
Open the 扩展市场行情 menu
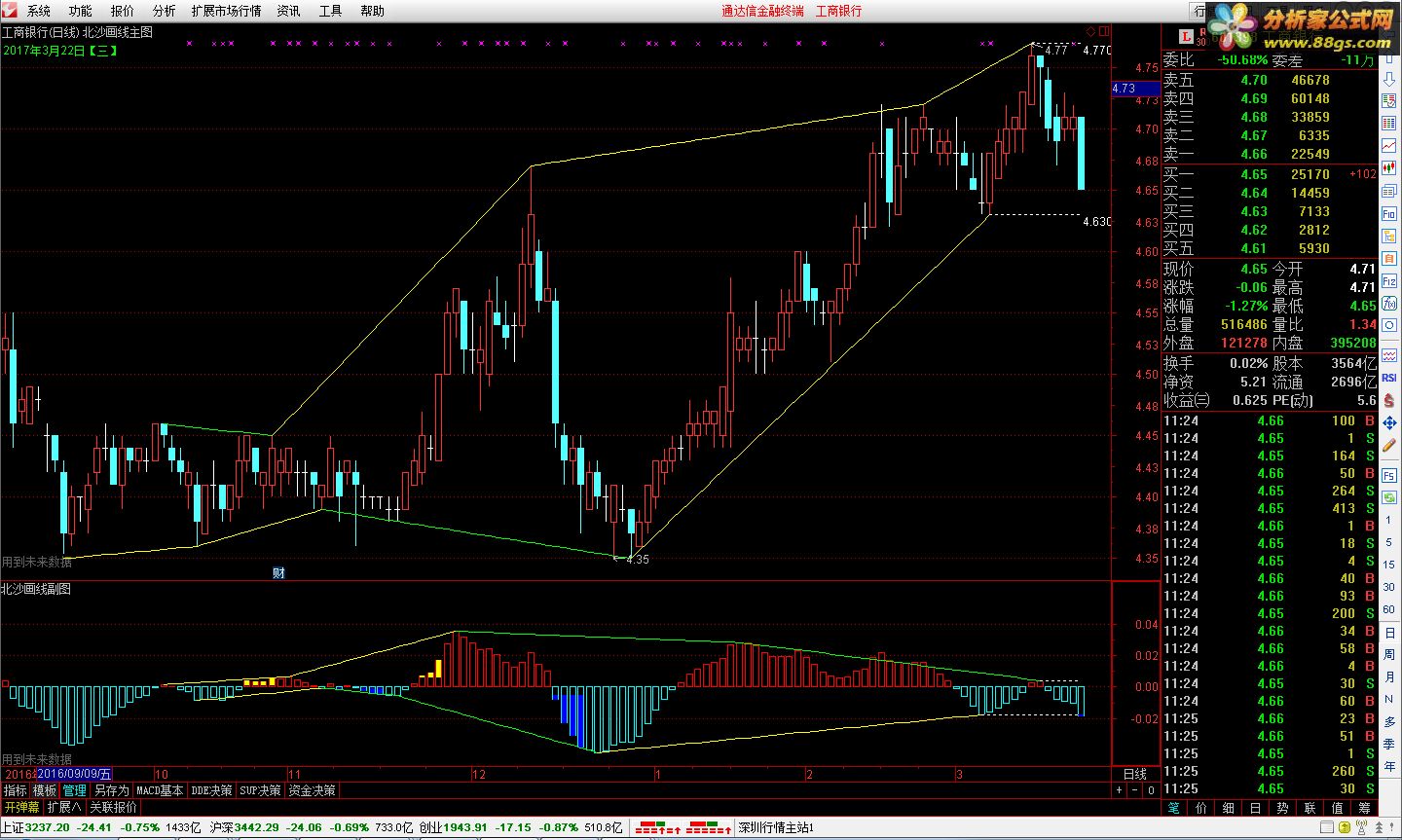point(226,11)
